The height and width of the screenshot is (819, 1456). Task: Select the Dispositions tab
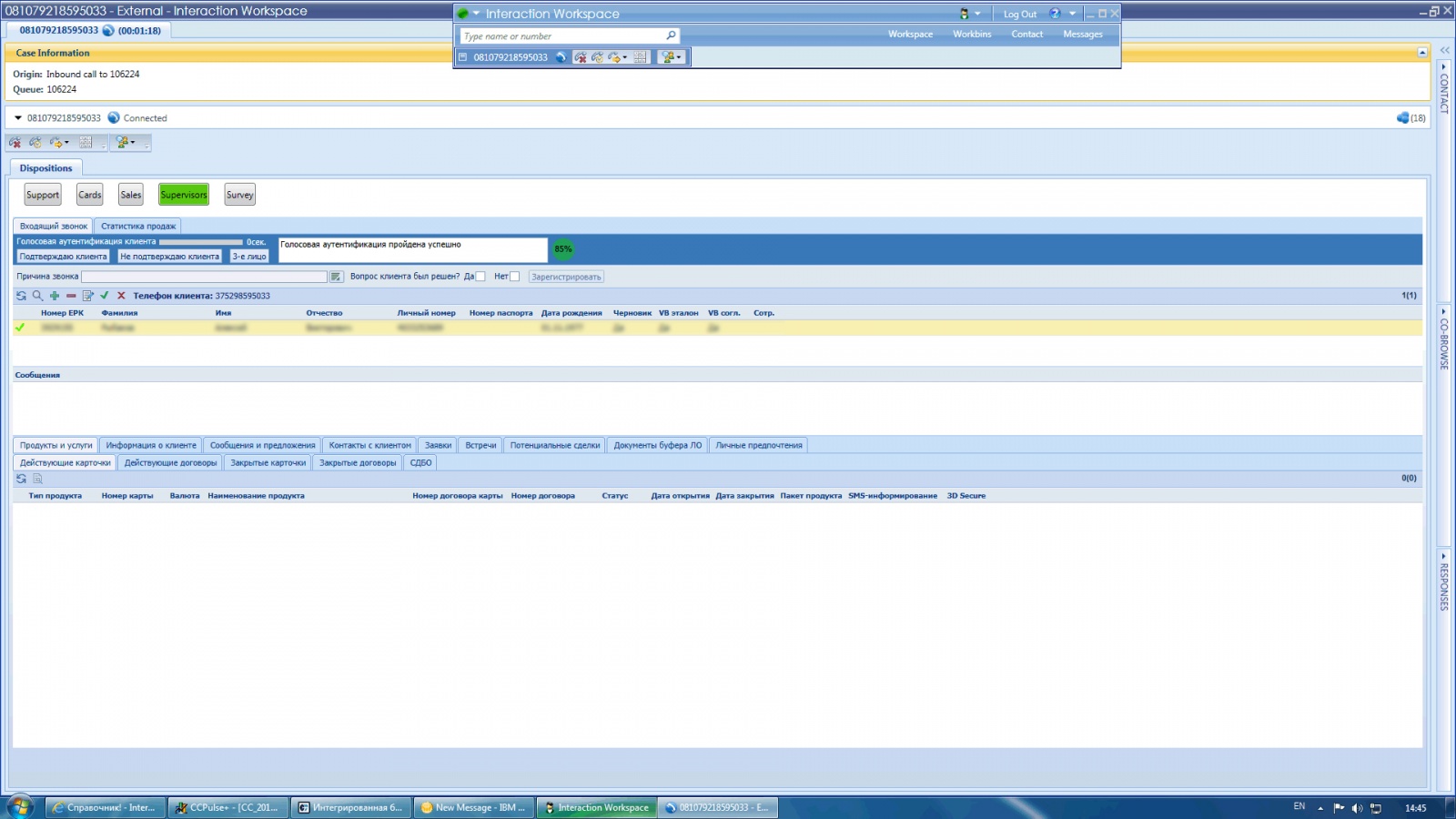point(45,168)
